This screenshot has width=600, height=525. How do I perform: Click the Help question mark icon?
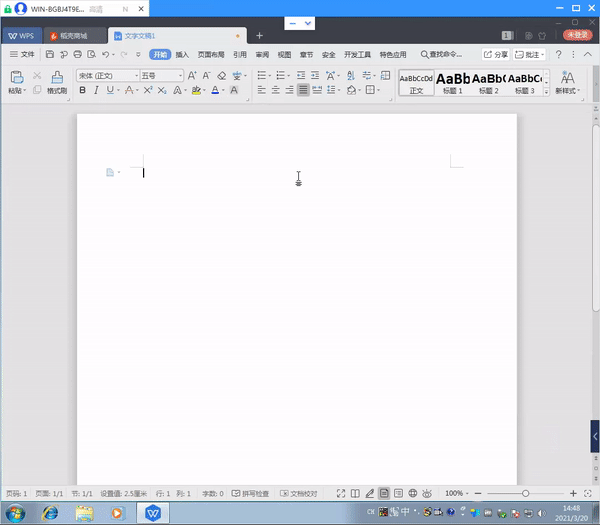558,54
